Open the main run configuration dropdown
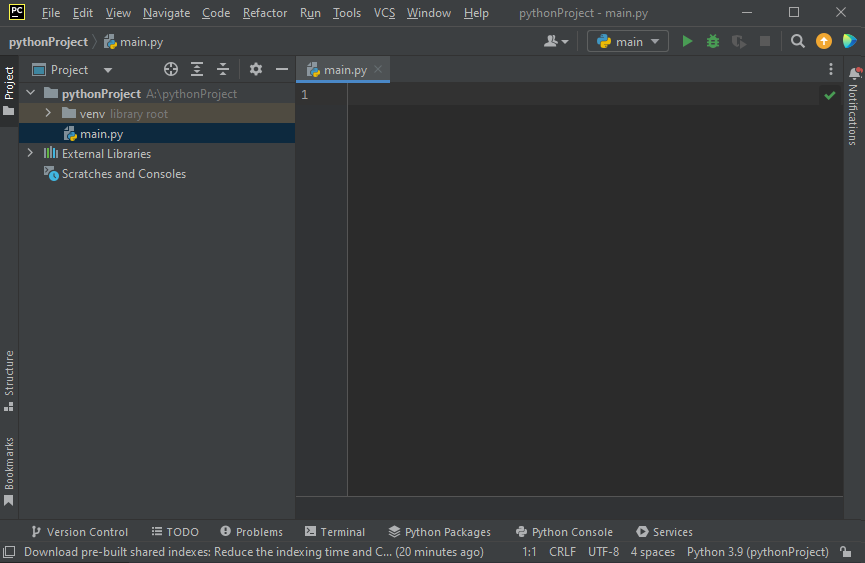This screenshot has width=865, height=563. tap(628, 42)
